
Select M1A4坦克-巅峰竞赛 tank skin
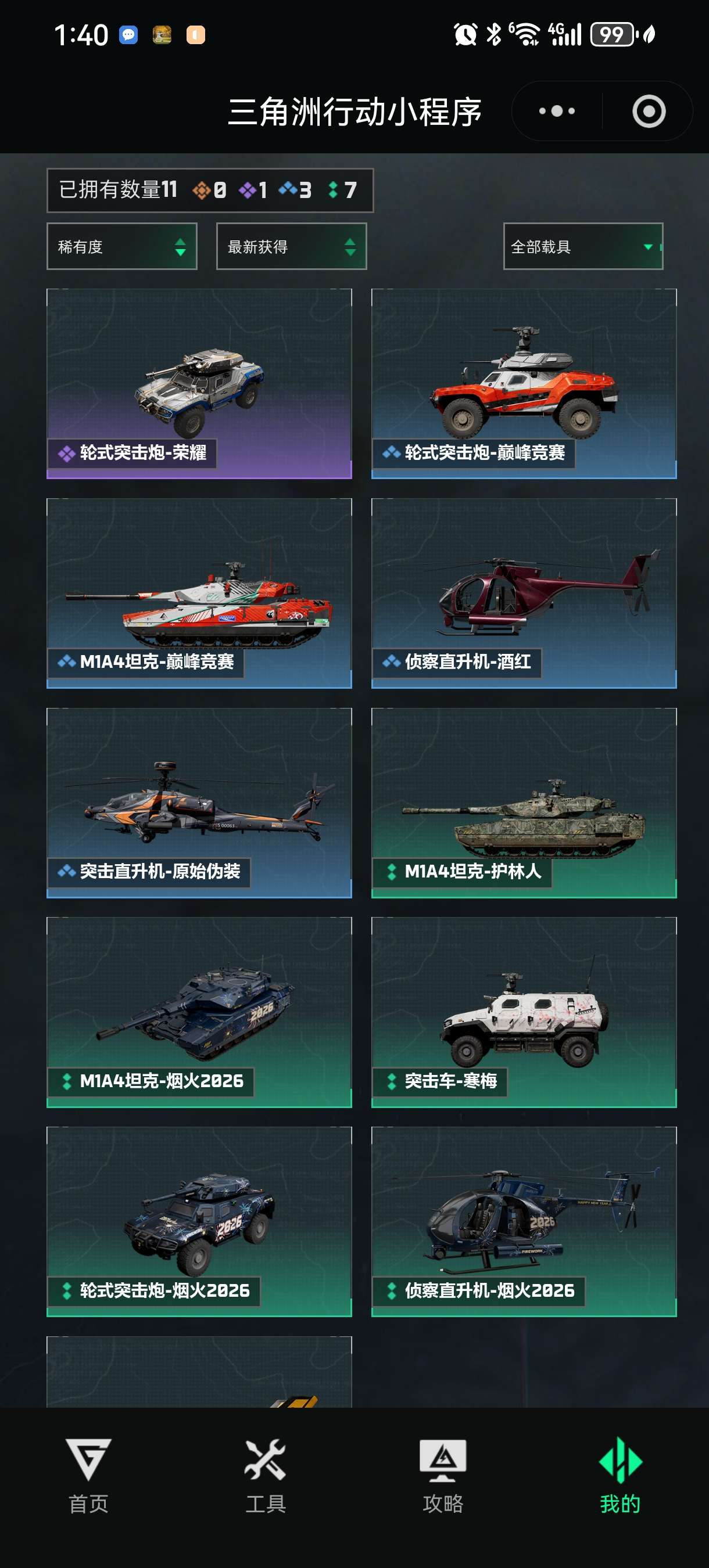tap(199, 593)
